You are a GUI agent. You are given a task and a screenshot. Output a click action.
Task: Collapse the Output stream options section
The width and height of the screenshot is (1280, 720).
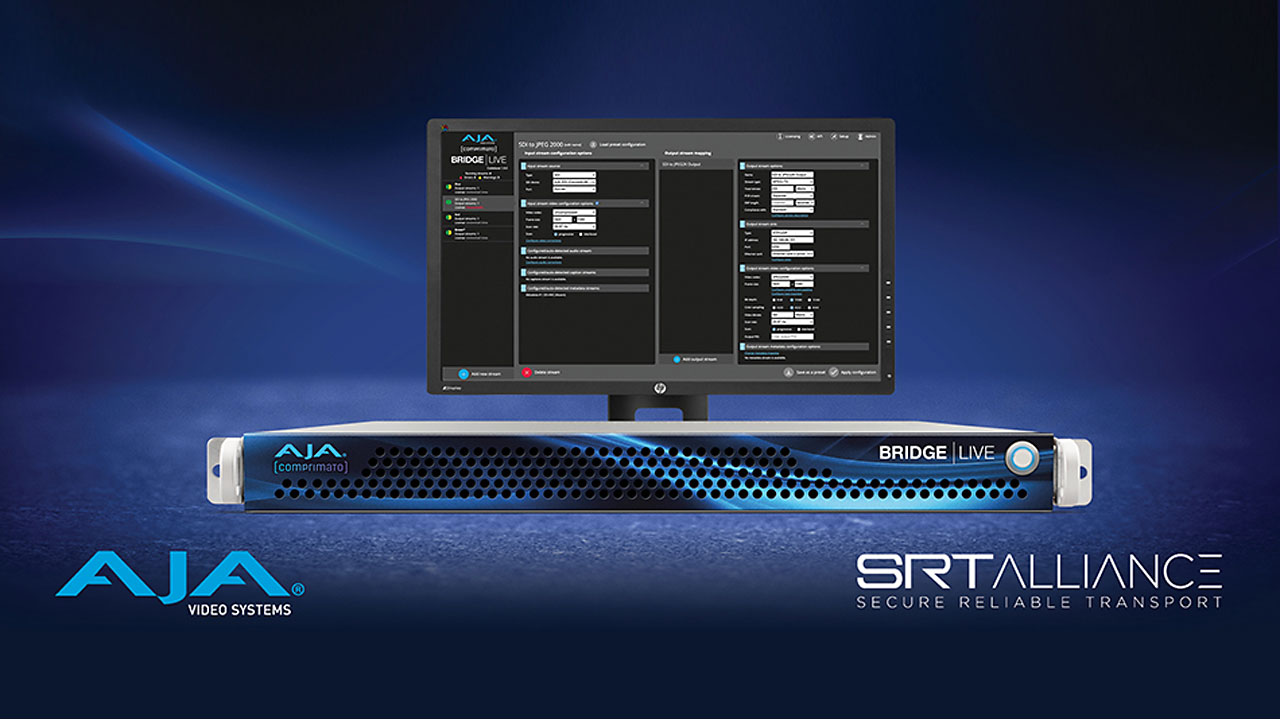[863, 166]
